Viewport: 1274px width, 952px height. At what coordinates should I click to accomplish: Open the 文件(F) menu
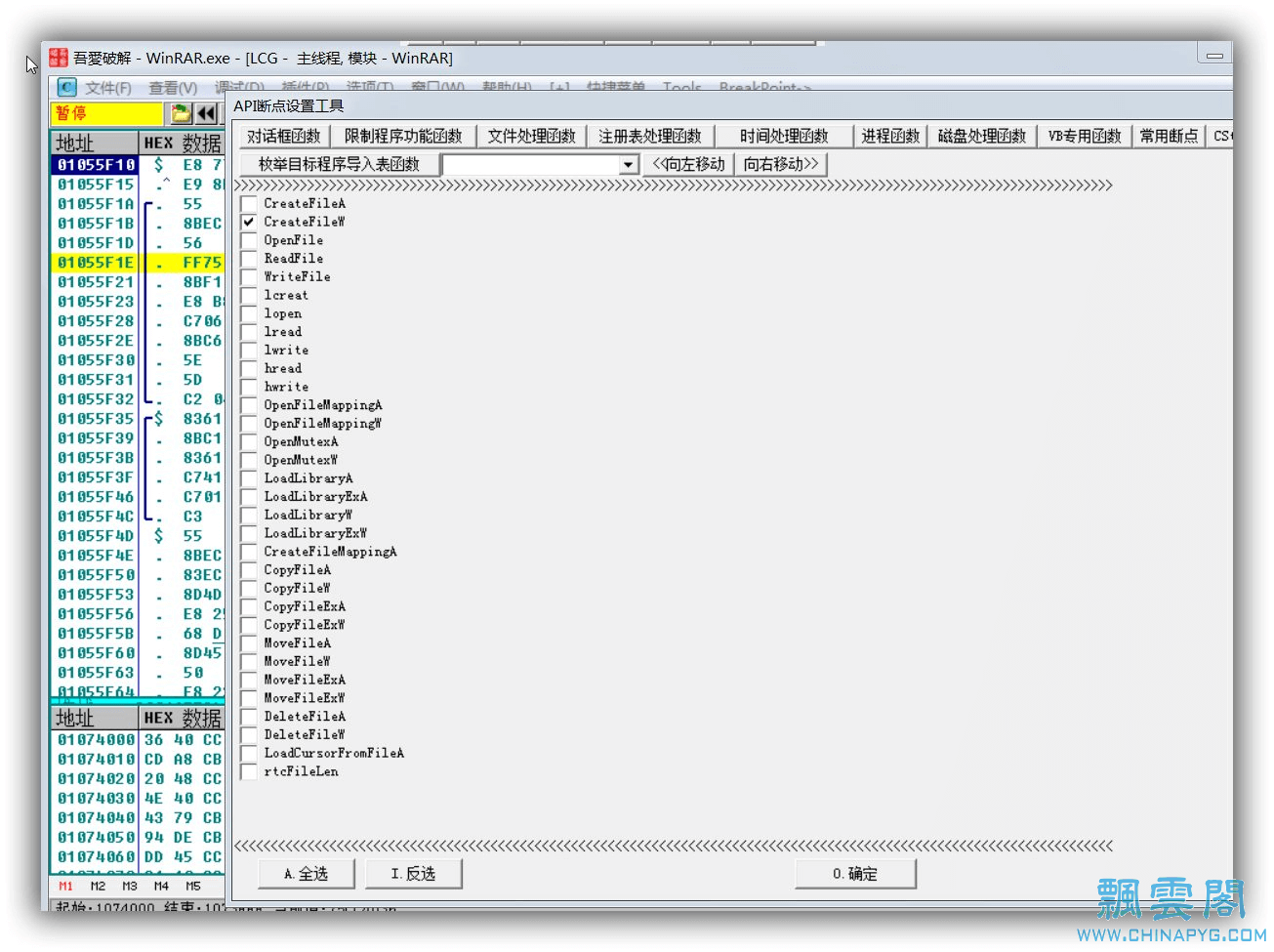pyautogui.click(x=107, y=88)
